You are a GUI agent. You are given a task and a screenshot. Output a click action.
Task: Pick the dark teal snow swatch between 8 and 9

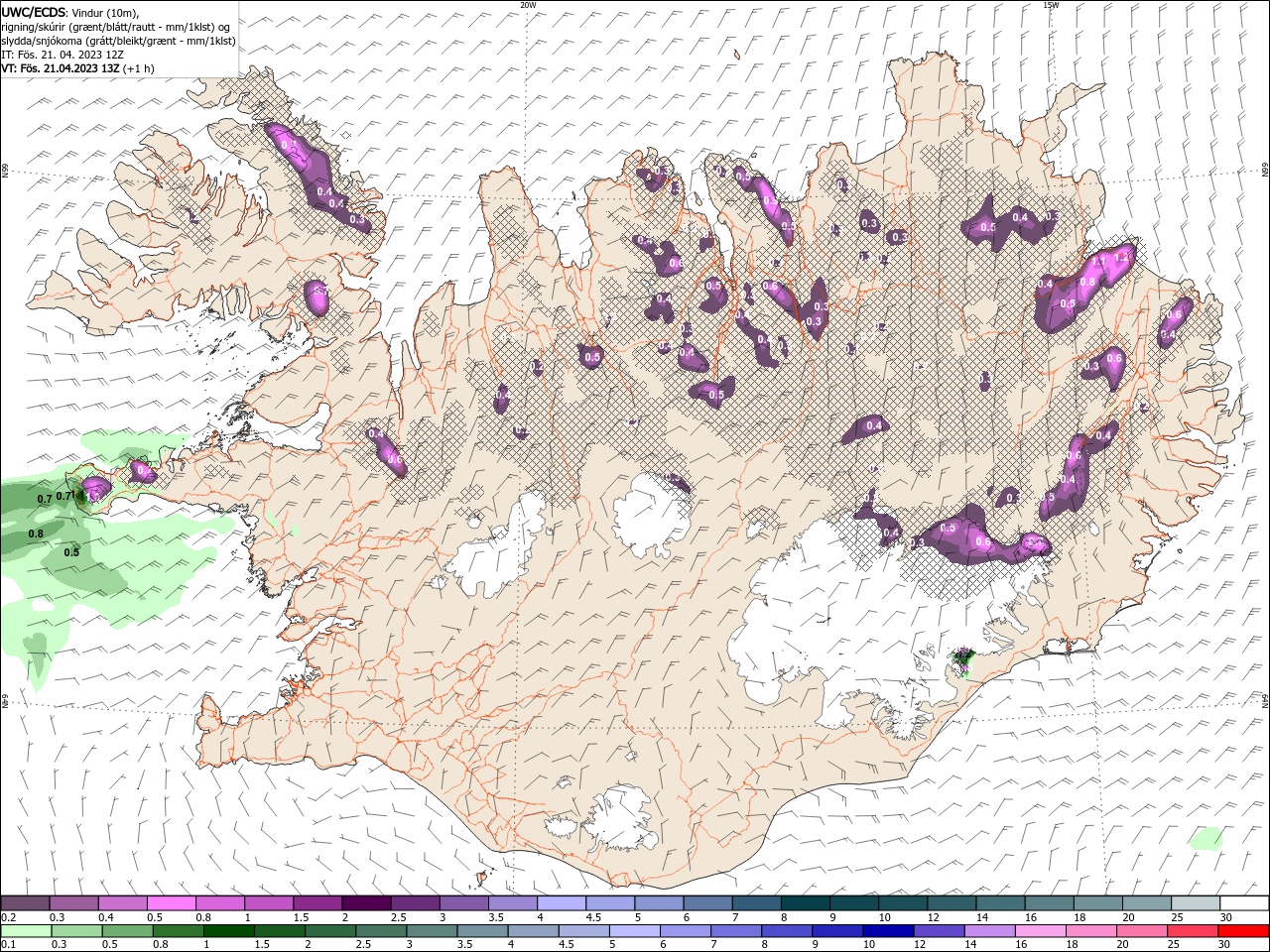[805, 903]
